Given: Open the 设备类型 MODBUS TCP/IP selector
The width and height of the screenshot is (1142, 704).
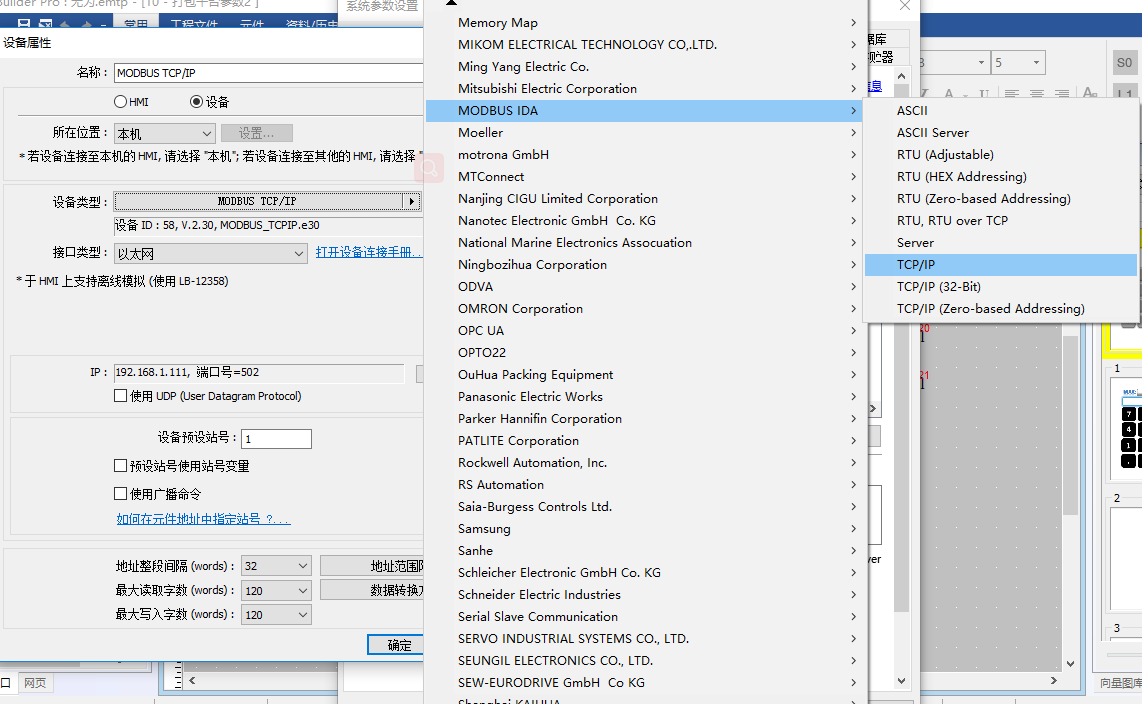Looking at the screenshot, I should 267,201.
